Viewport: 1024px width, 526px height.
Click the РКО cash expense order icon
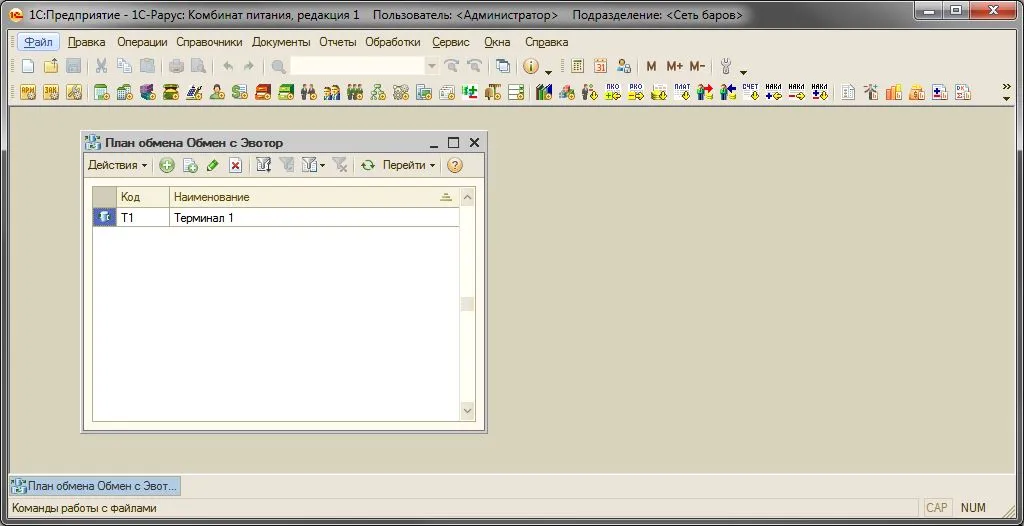tap(635, 93)
